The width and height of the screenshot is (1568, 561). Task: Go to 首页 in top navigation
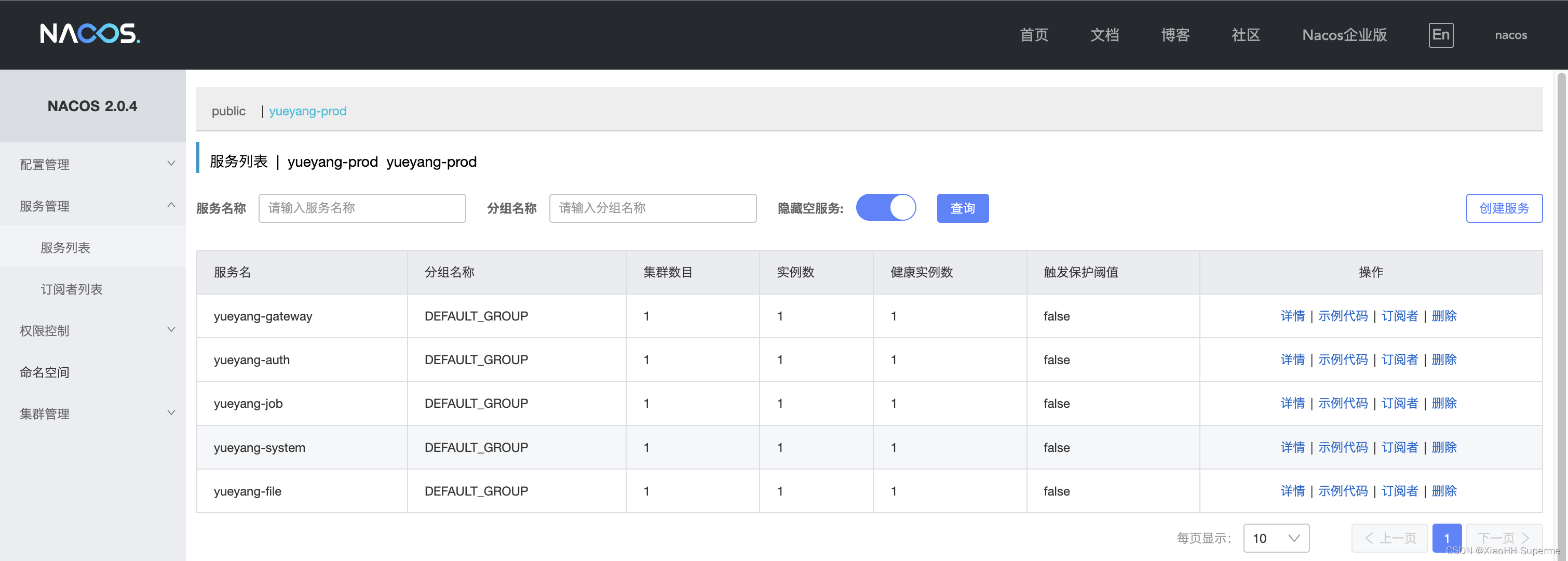point(1034,35)
